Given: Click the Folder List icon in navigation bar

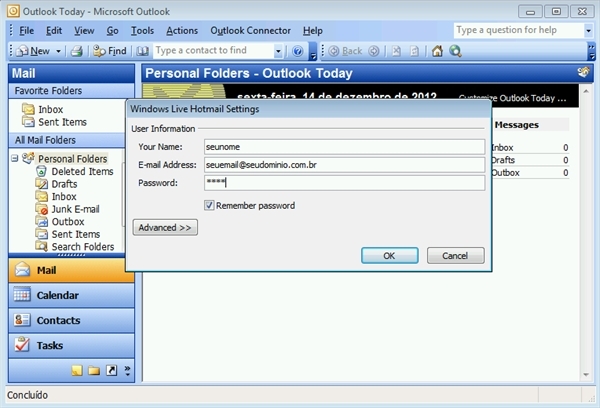Looking at the screenshot, I should coord(94,370).
